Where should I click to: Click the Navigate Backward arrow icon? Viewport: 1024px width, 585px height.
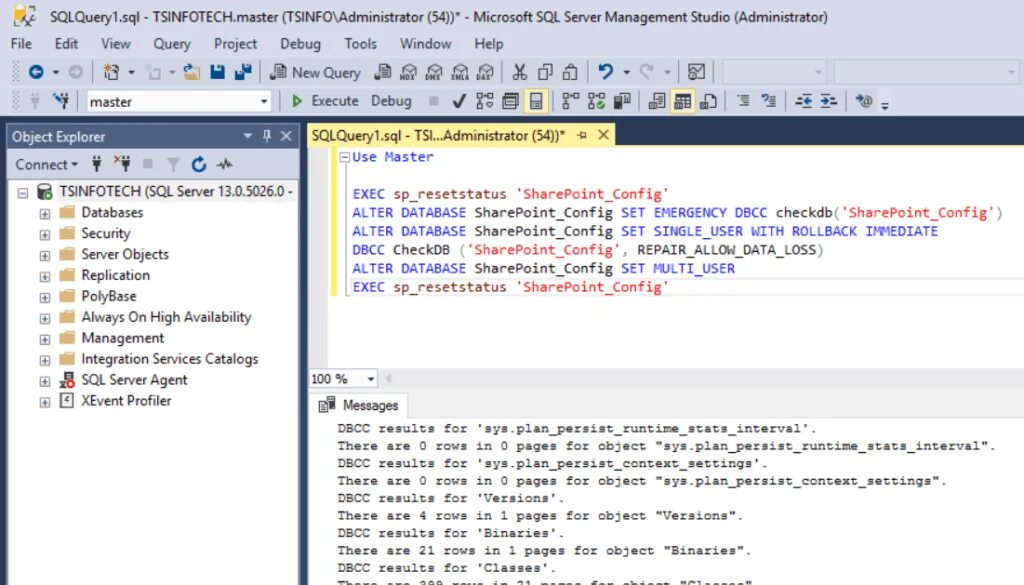click(x=36, y=72)
